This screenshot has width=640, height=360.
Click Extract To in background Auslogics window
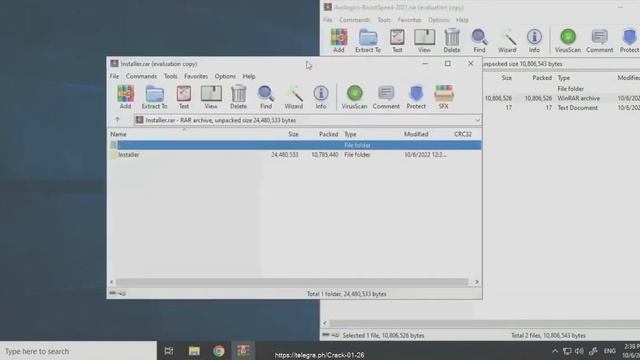click(368, 41)
